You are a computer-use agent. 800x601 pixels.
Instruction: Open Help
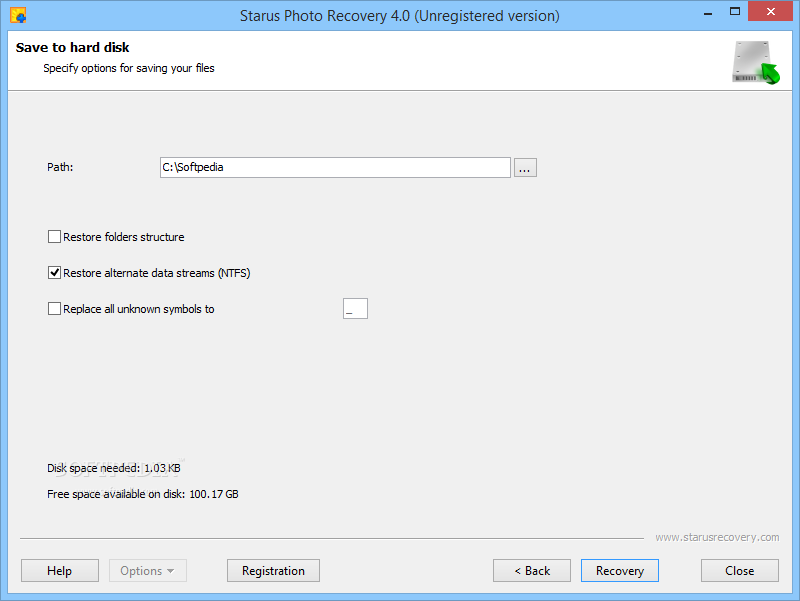tap(60, 570)
